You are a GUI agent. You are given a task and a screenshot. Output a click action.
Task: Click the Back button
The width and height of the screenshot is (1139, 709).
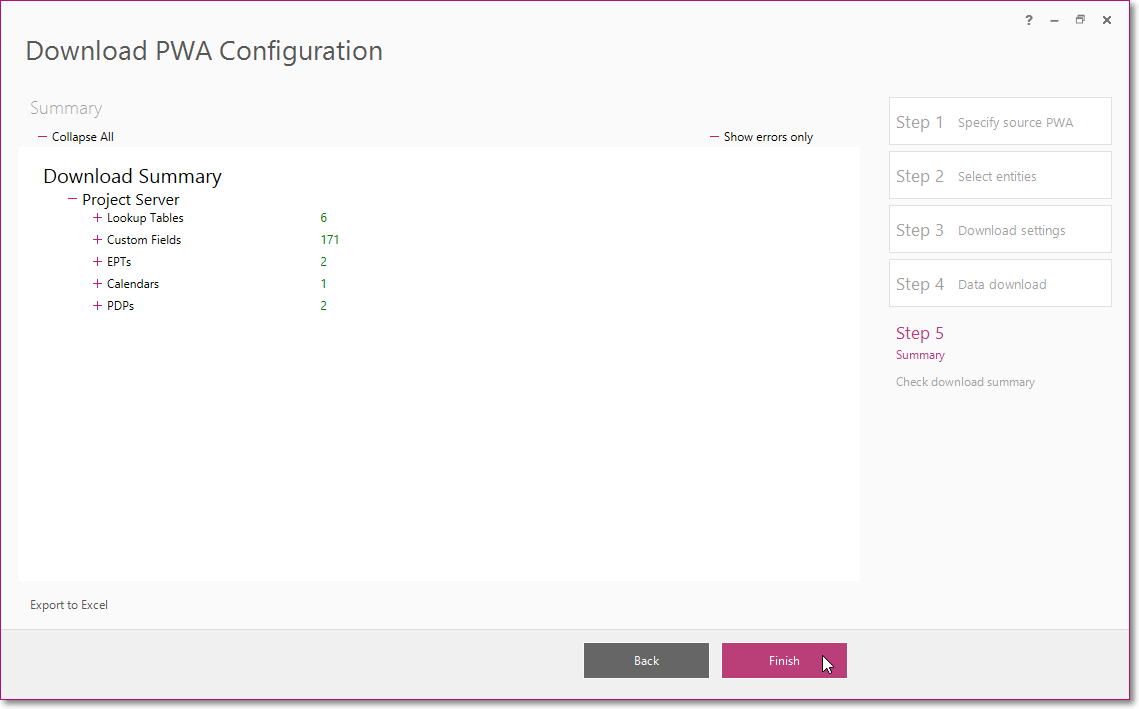pyautogui.click(x=646, y=660)
